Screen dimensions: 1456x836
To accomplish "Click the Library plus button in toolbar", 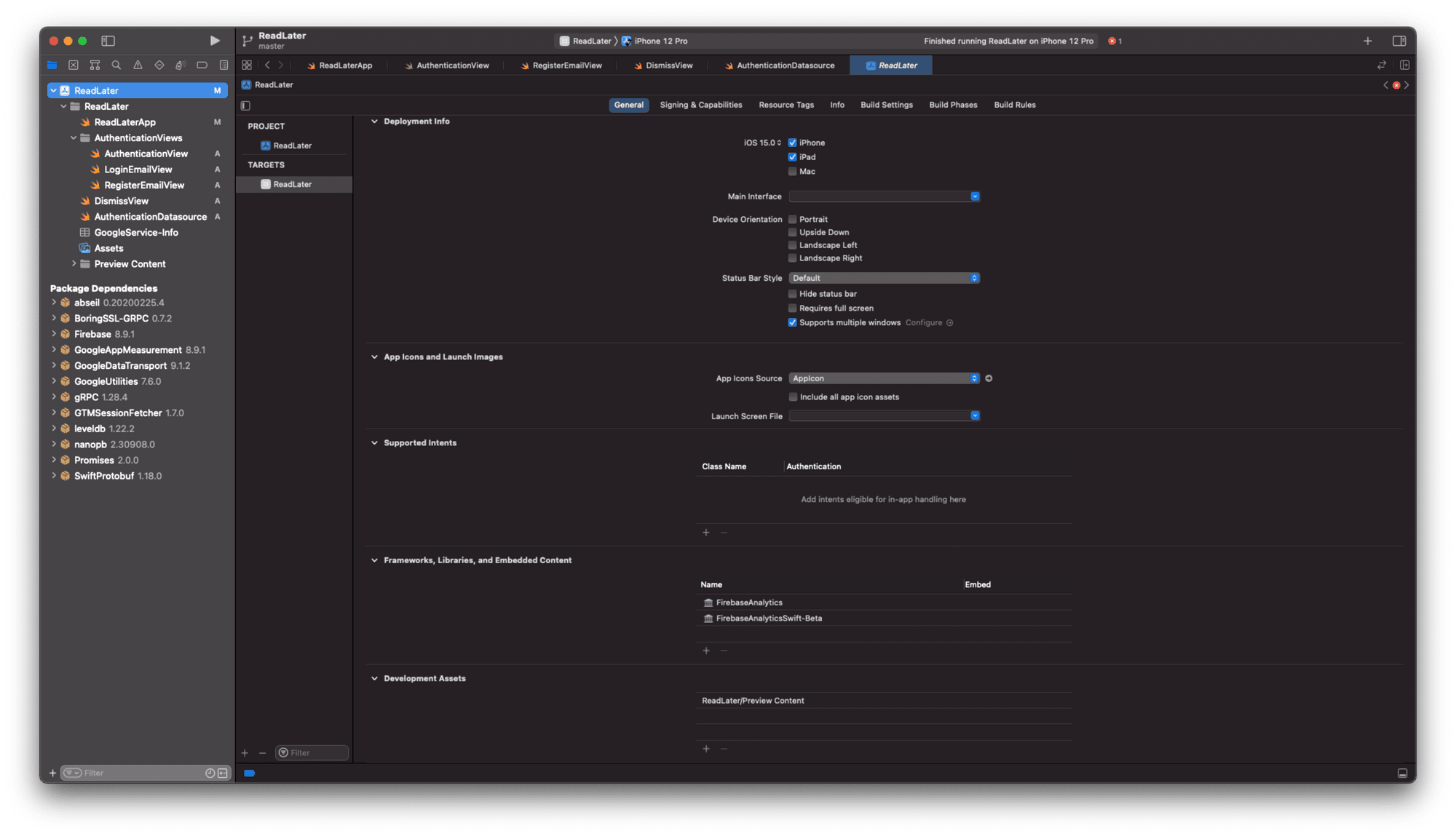I will (1368, 41).
